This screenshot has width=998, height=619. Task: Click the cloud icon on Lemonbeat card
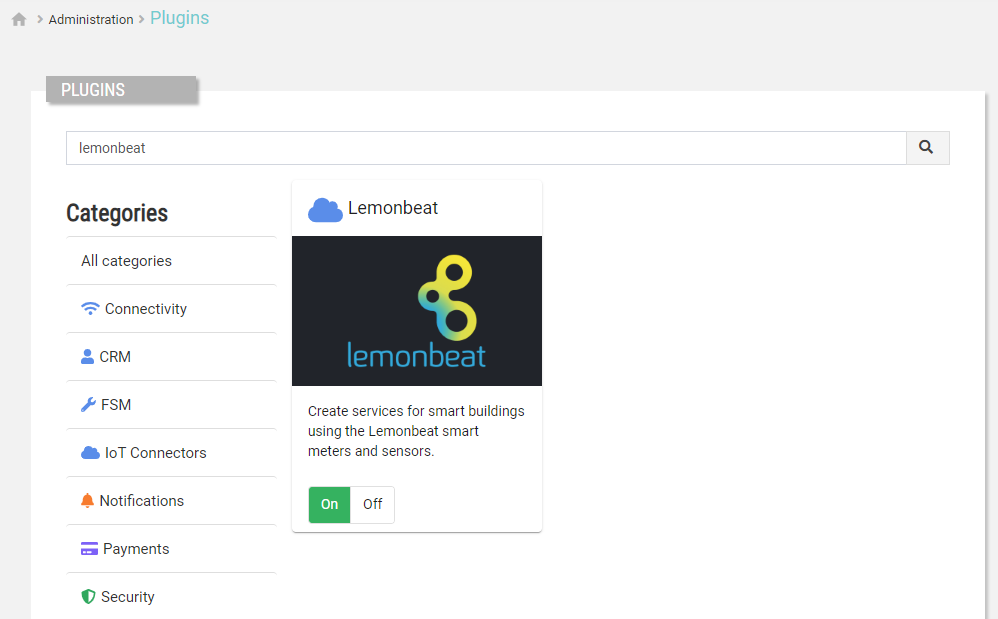click(x=325, y=210)
